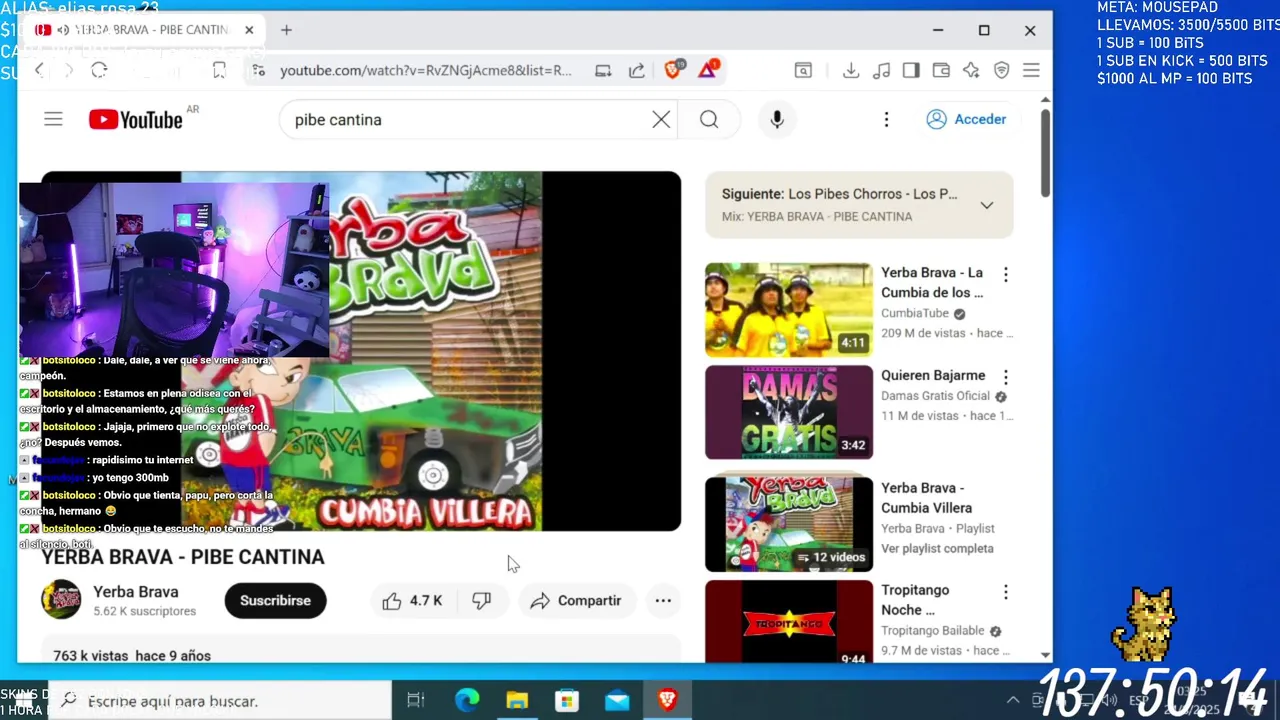1280x720 pixels.
Task: Clear the search text with the X
Action: click(661, 120)
